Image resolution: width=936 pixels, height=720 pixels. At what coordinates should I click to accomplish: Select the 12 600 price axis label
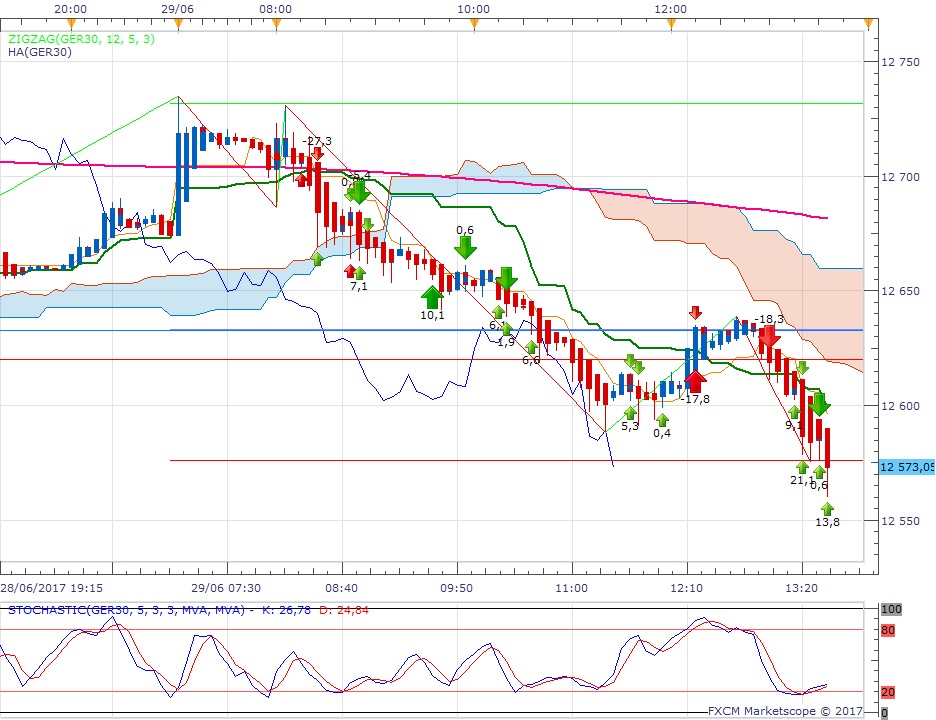[900, 406]
